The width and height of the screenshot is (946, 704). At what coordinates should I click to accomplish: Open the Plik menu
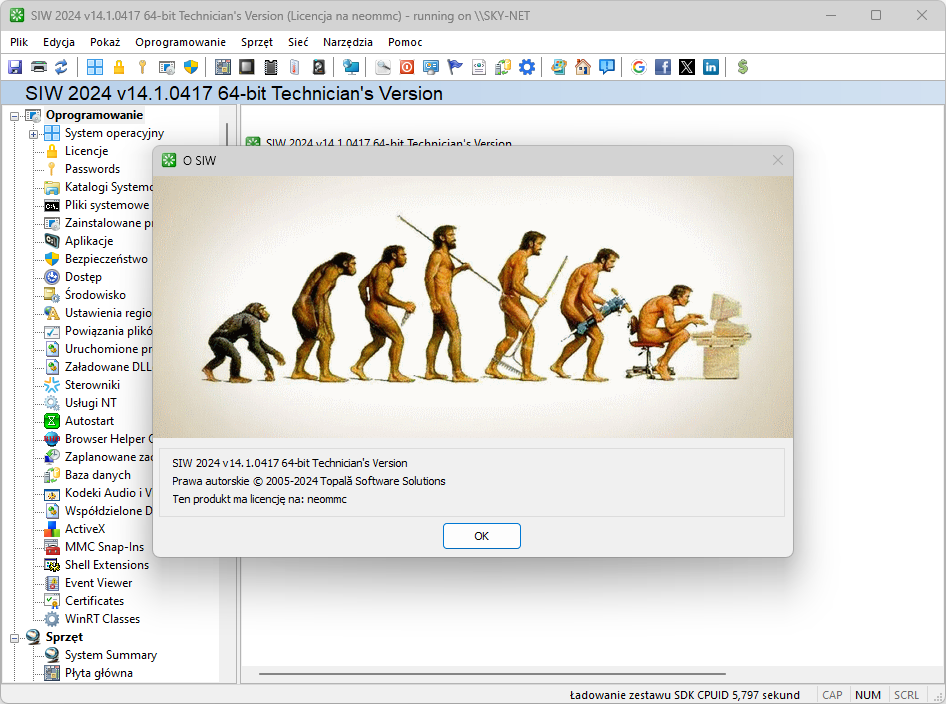click(19, 42)
